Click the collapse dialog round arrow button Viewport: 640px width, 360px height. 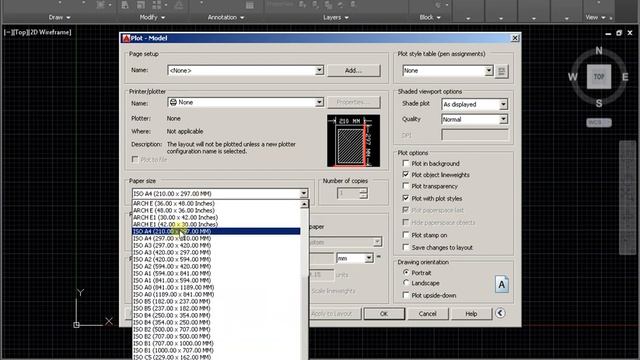click(500, 313)
